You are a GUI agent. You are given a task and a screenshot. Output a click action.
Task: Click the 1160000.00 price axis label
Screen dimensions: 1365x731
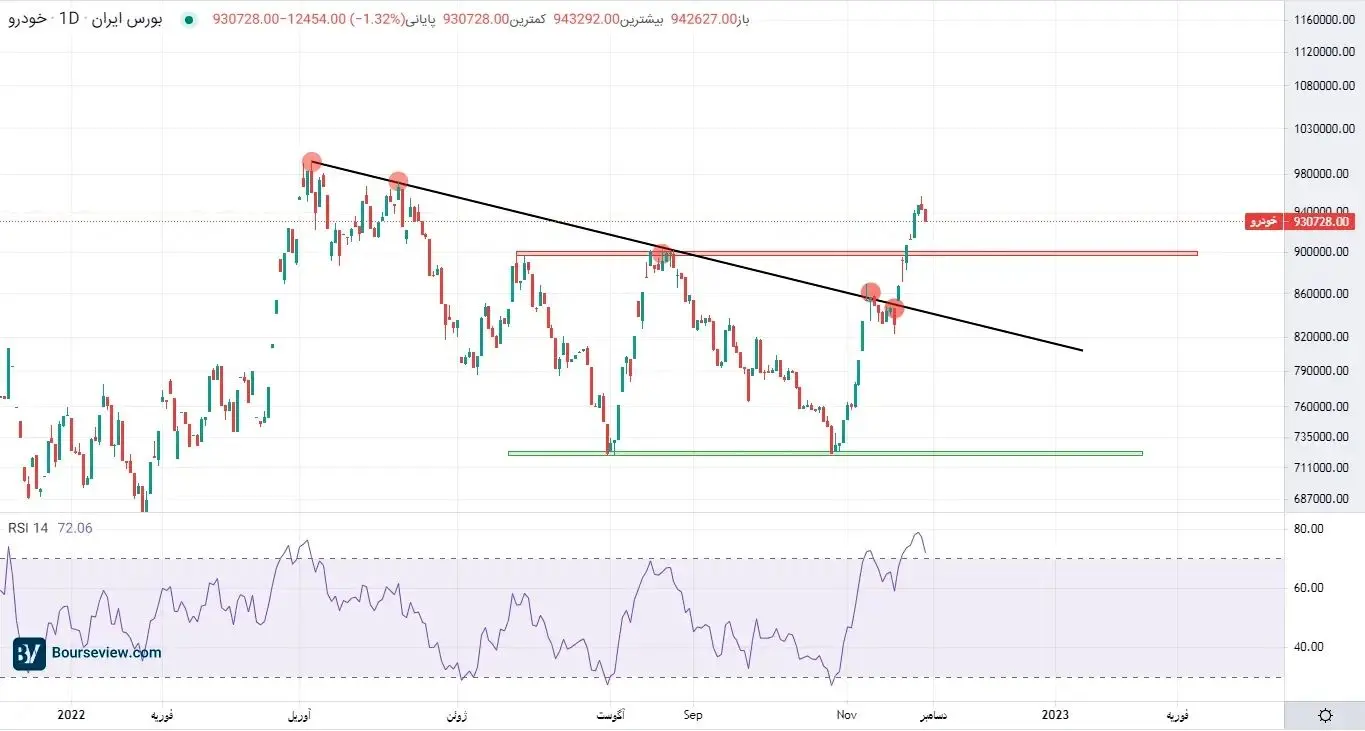[x=1322, y=20]
